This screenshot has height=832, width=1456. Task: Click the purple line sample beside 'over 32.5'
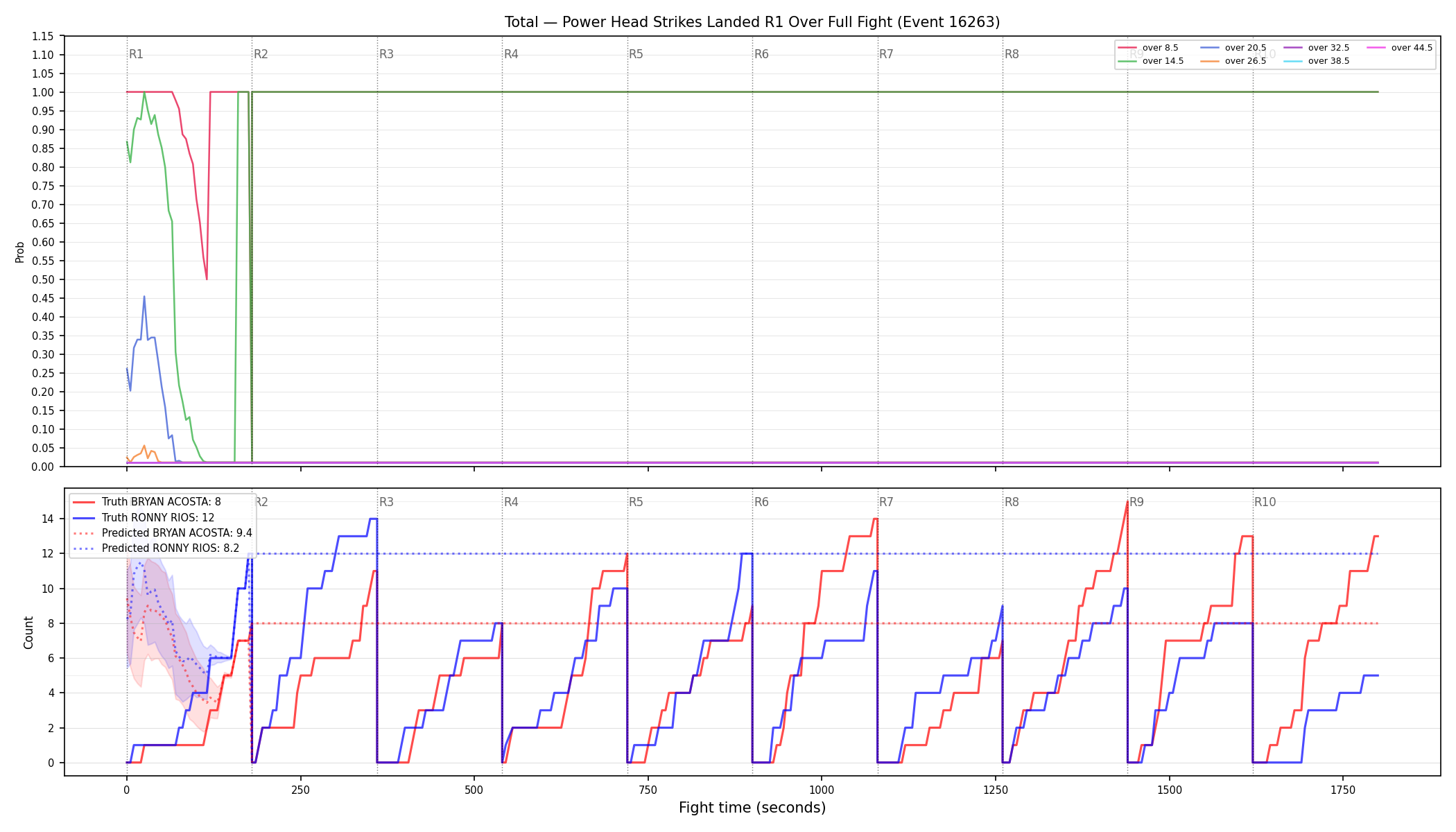[1293, 48]
